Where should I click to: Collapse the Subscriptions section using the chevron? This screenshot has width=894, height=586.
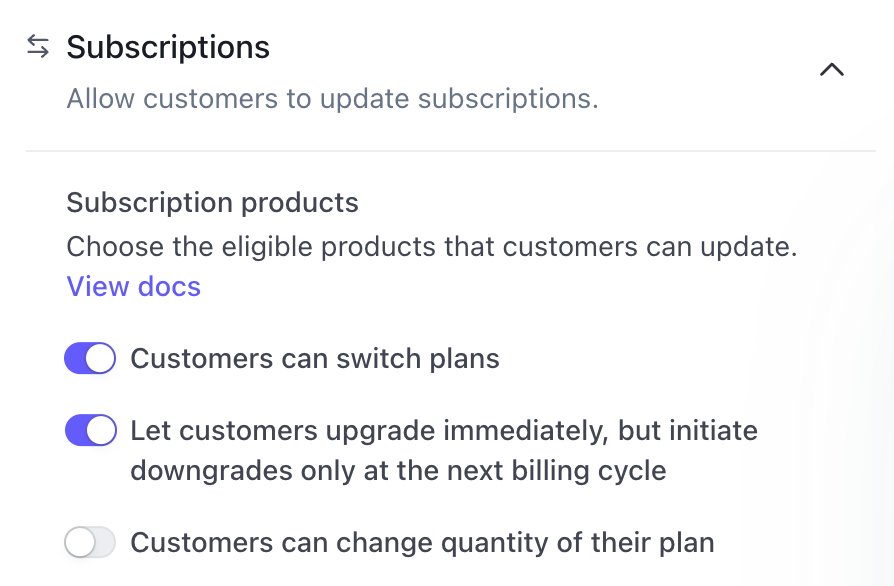point(831,70)
